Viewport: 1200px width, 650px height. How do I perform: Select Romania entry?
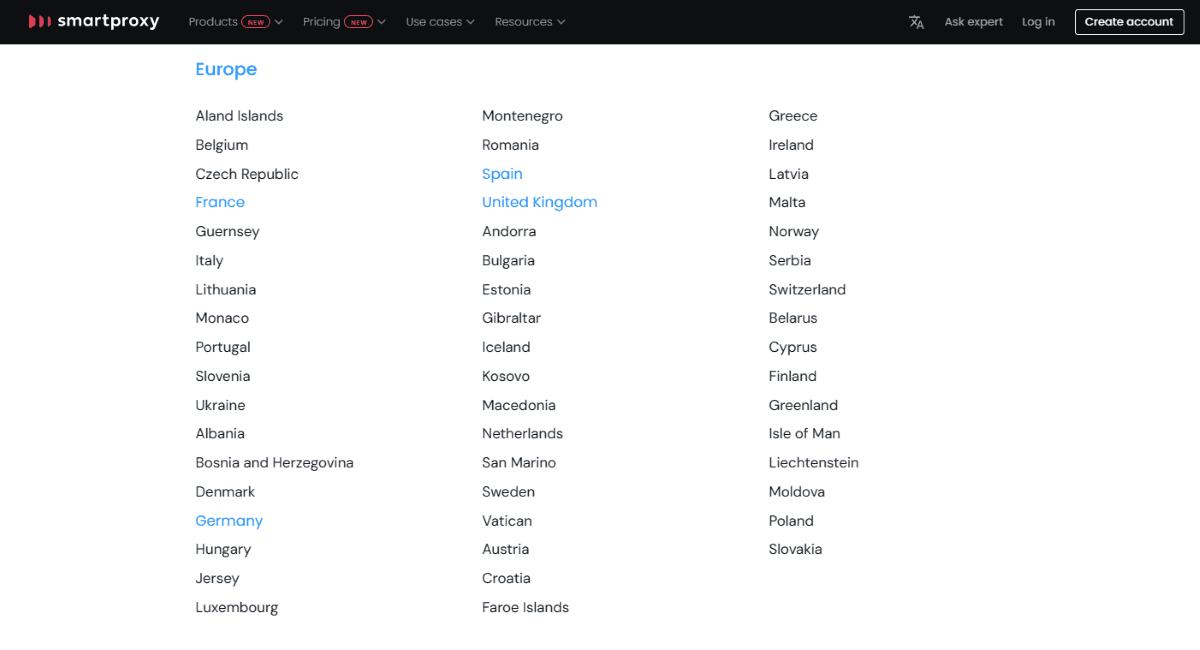pyautogui.click(x=510, y=145)
